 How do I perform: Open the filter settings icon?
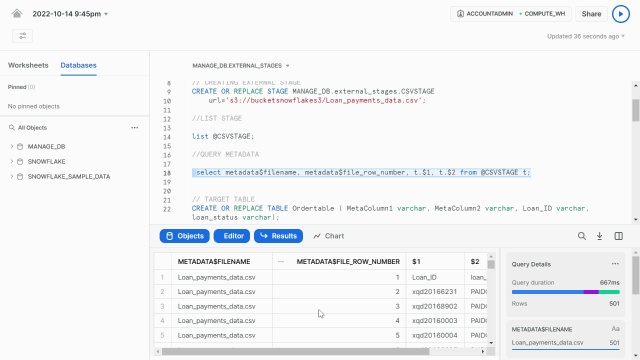click(22, 36)
